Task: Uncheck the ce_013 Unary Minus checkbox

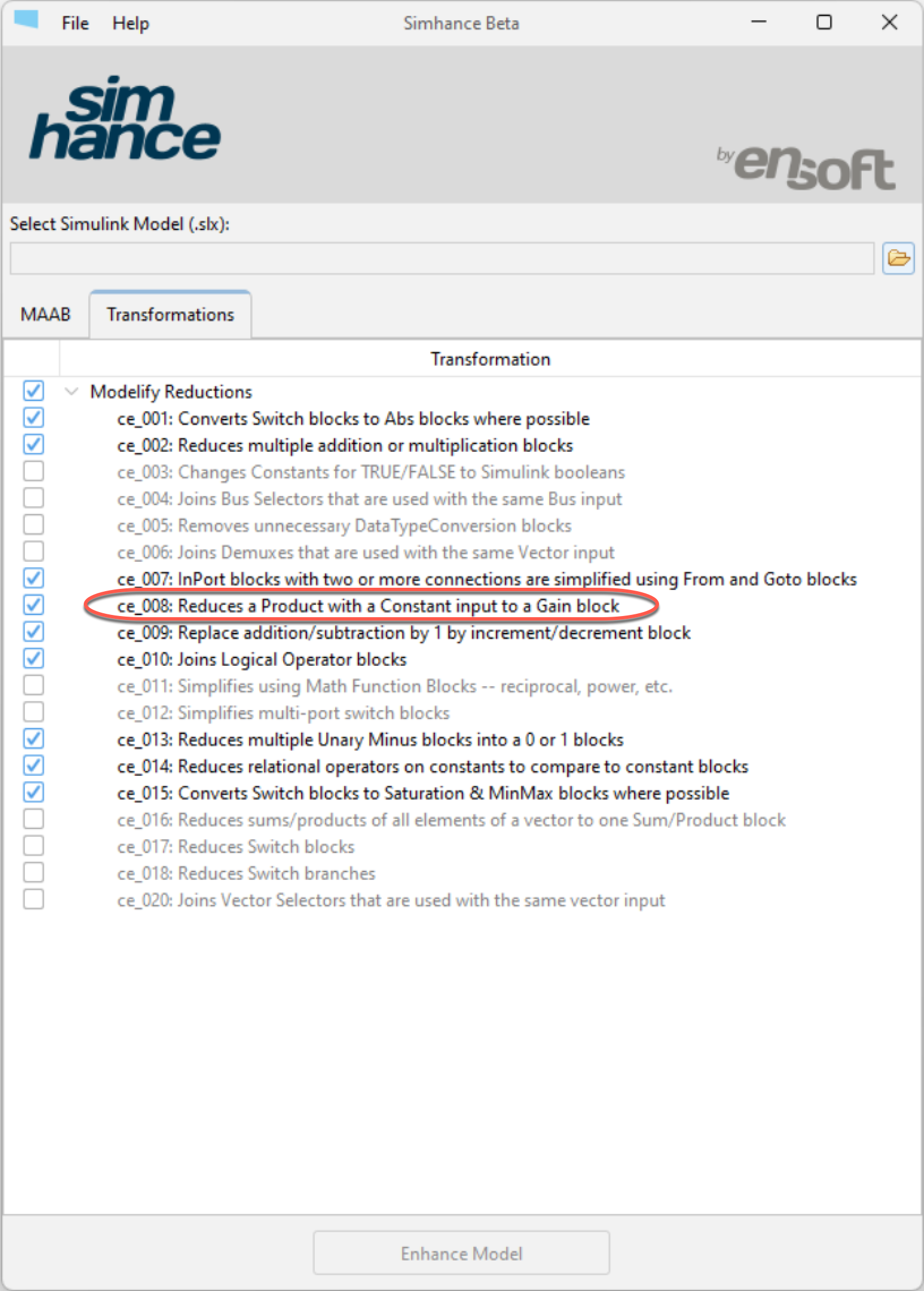Action: coord(33,738)
